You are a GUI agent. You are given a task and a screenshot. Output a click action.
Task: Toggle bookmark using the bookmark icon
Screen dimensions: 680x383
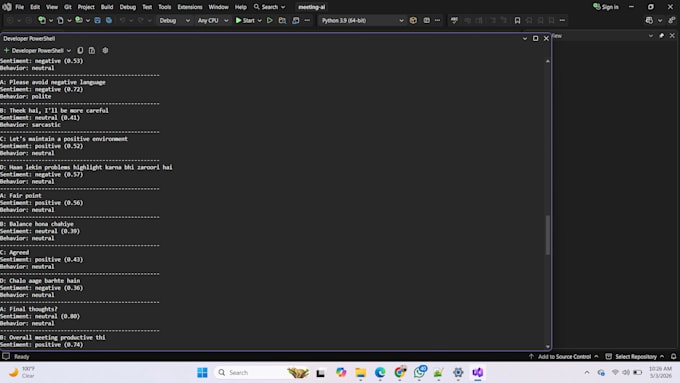(x=517, y=20)
